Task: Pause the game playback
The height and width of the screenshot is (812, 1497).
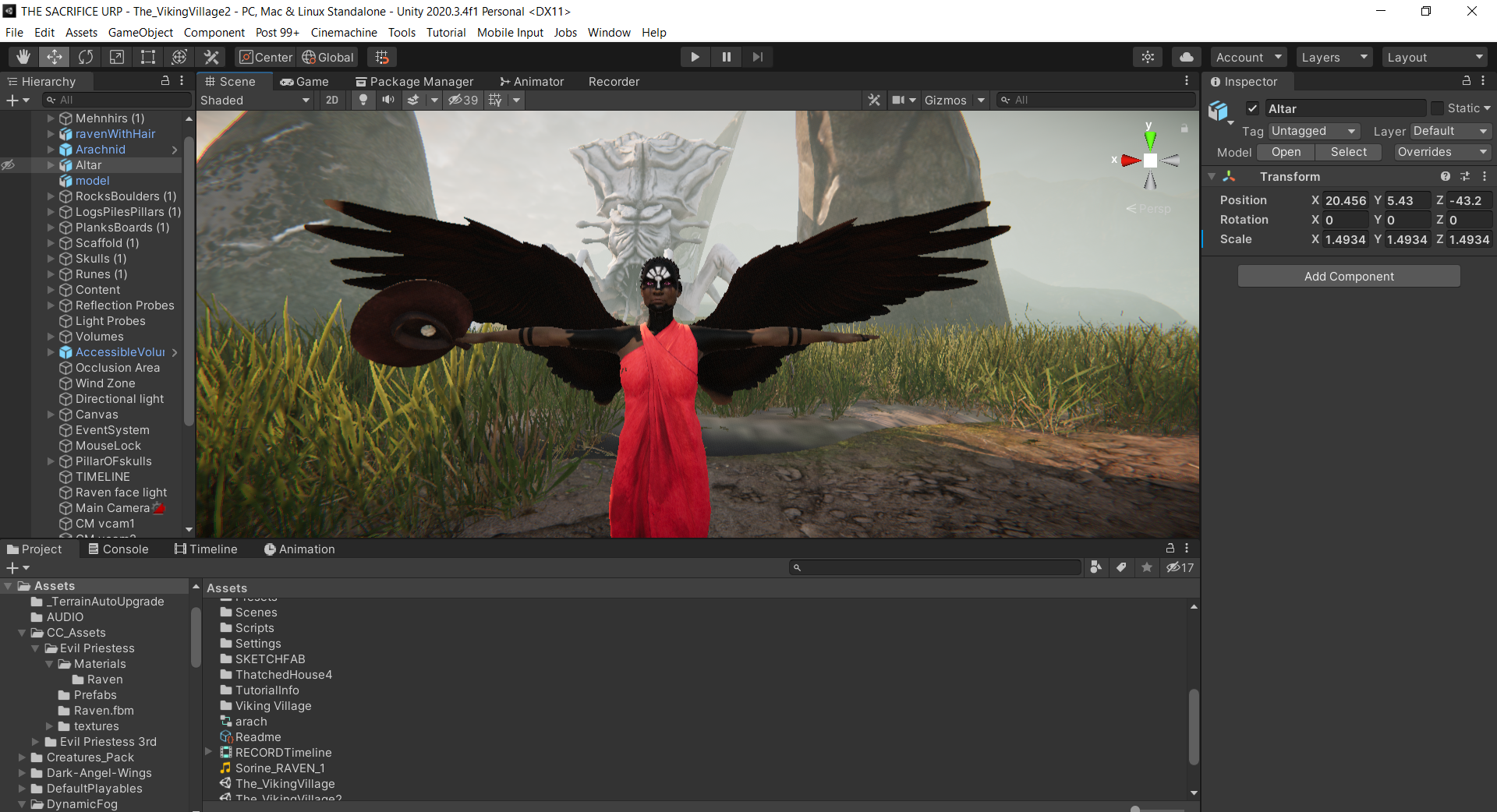Action: (726, 57)
